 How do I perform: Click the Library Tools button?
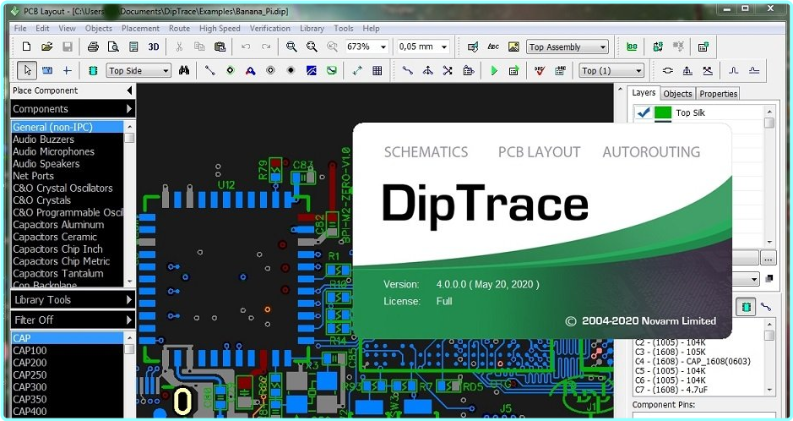click(72, 300)
